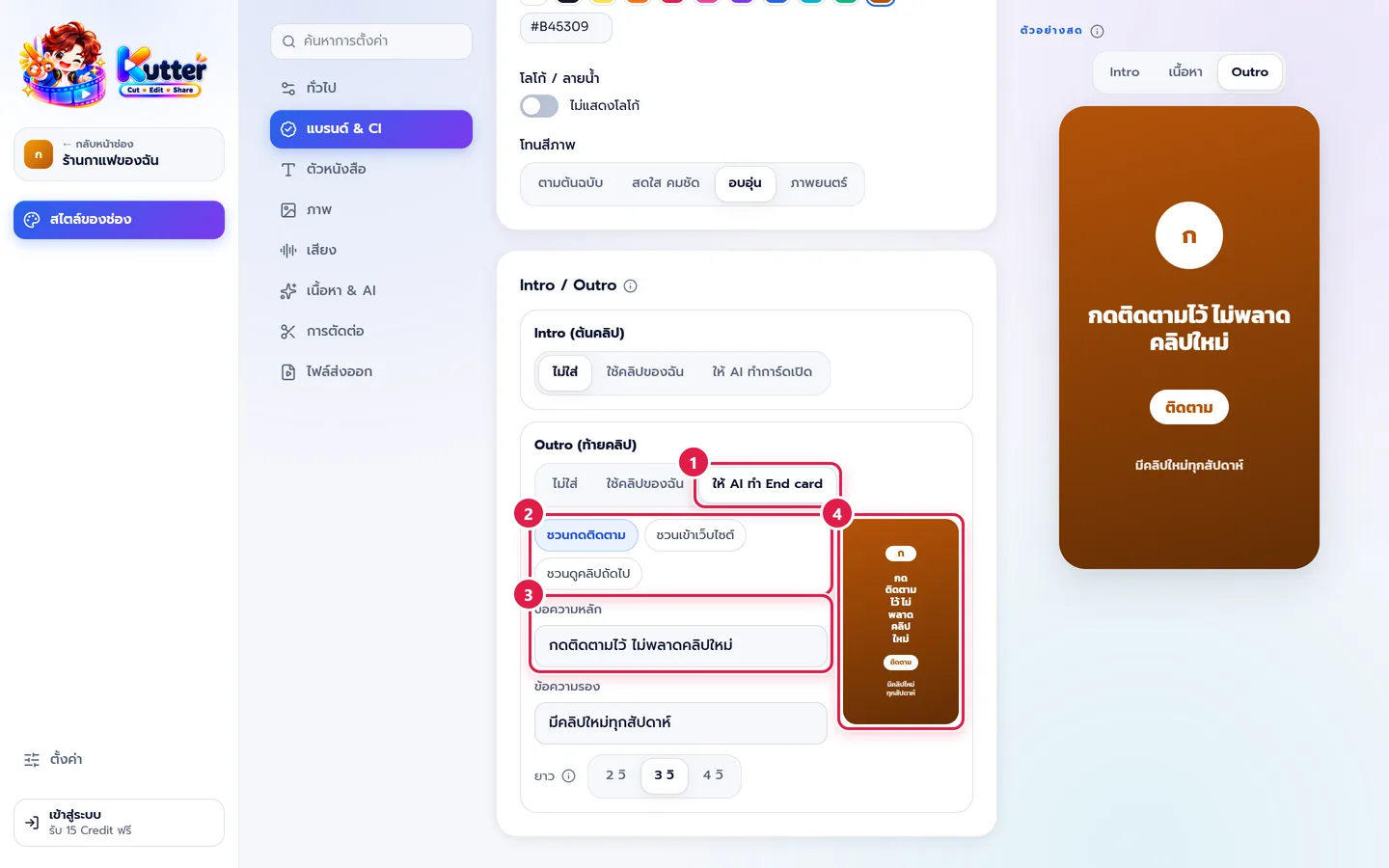1389x868 pixels.
Task: Open the ตัวหนังสือ text settings section
Action: (371, 169)
